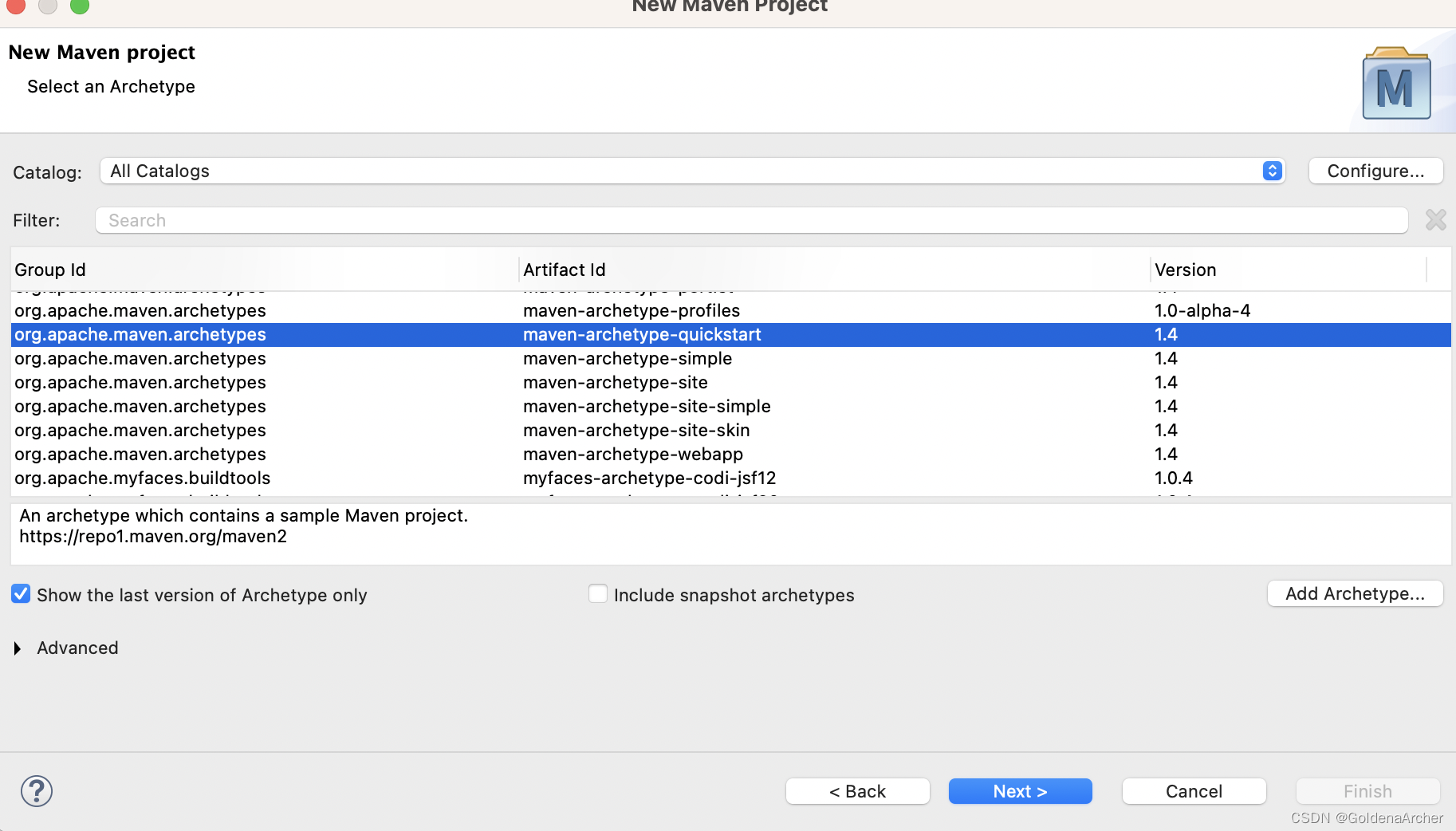This screenshot has height=831, width=1456.
Task: Toggle Show the last version of Archetype only
Action: tap(22, 594)
